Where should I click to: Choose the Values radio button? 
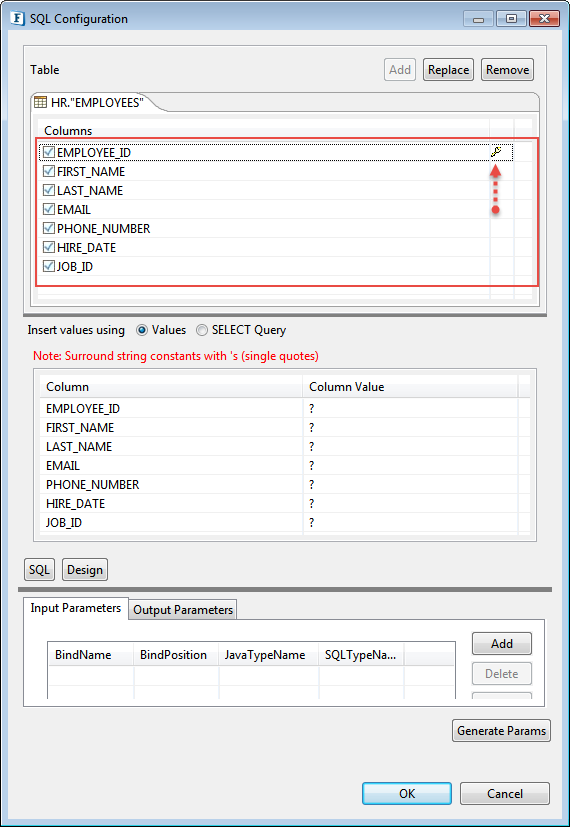[x=142, y=330]
